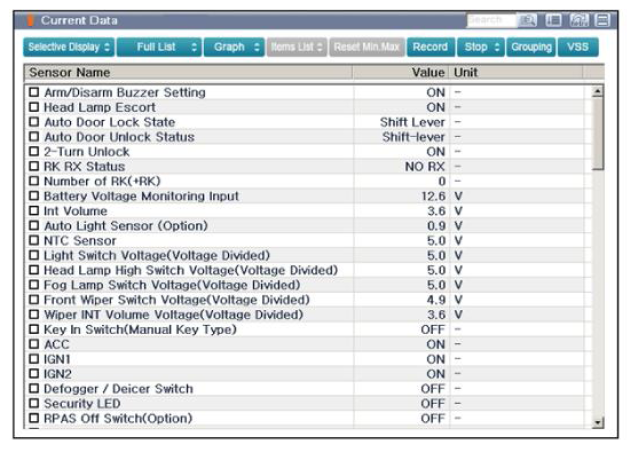
Task: Check Key In Switch(Manual Key Type) checkbox
Action: tap(34, 329)
